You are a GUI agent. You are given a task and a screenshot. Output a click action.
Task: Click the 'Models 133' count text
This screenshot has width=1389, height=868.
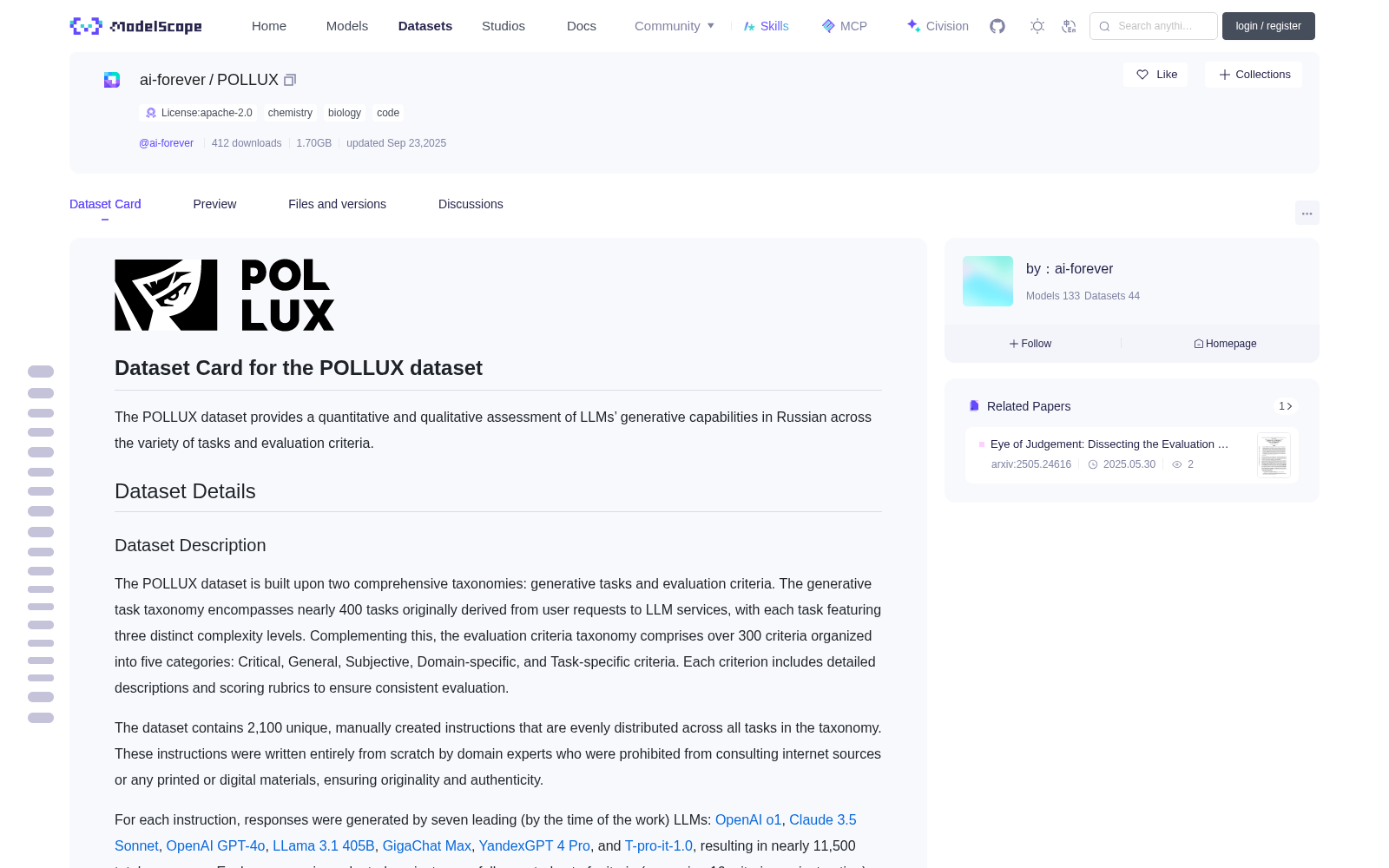(1053, 296)
